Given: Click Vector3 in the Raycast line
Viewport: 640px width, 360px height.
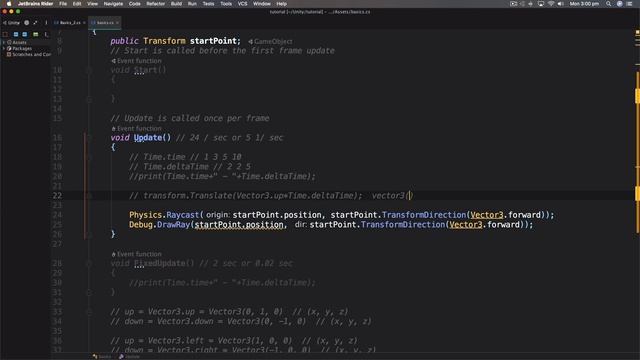Looking at the screenshot, I should click(487, 215).
